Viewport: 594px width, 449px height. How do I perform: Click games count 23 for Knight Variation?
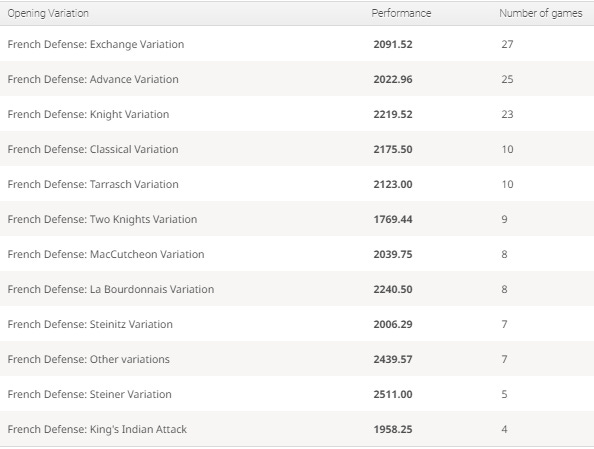[x=508, y=114]
